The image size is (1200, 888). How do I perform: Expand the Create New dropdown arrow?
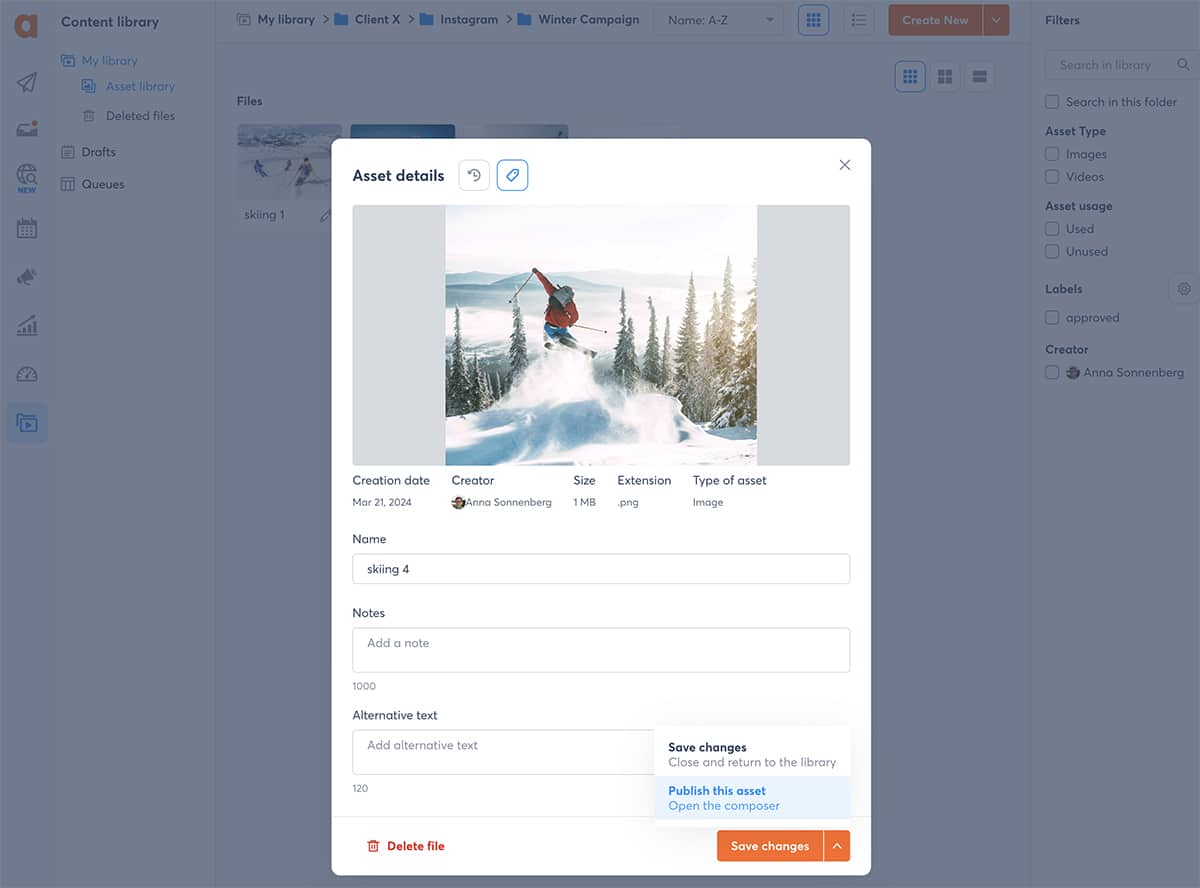996,20
